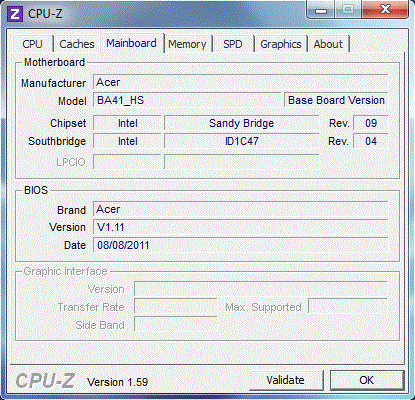Minimize the CPU-Z window
The image size is (415, 400).
coord(320,10)
